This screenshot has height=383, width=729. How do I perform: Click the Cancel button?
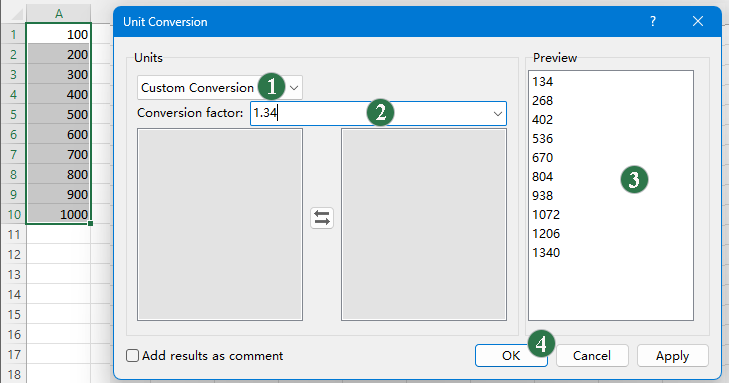592,356
